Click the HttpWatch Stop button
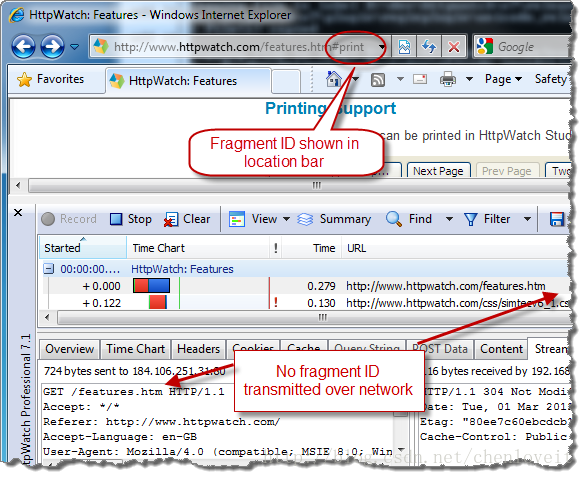Image resolution: width=585 pixels, height=477 pixels. (x=131, y=219)
